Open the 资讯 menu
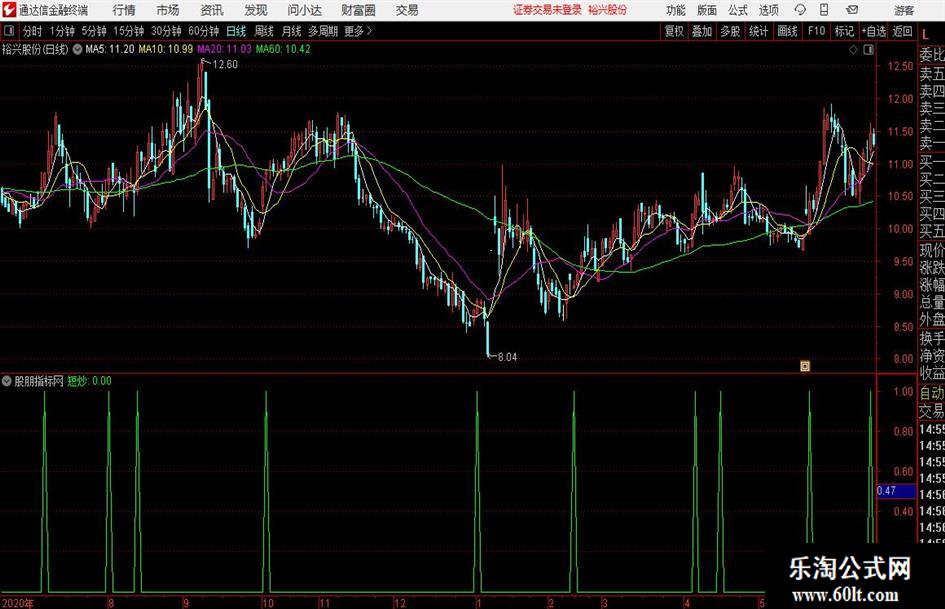The height and width of the screenshot is (609, 945). pyautogui.click(x=212, y=10)
